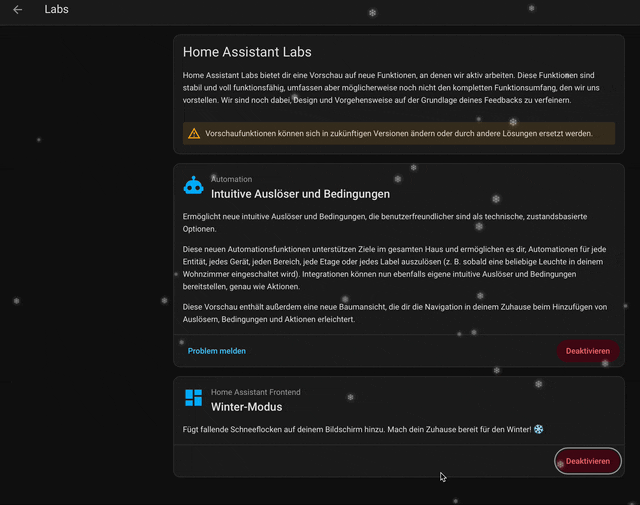This screenshot has width=640, height=505.
Task: Select the Intuitive Auslöser und Bedingungen heading
Action: [x=300, y=194]
